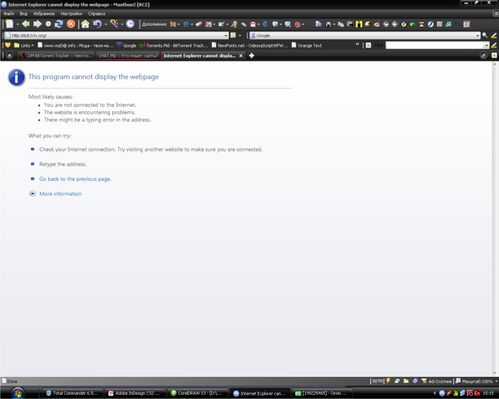
Task: Click the Pac-Man plugin icon
Action: coord(368,24)
